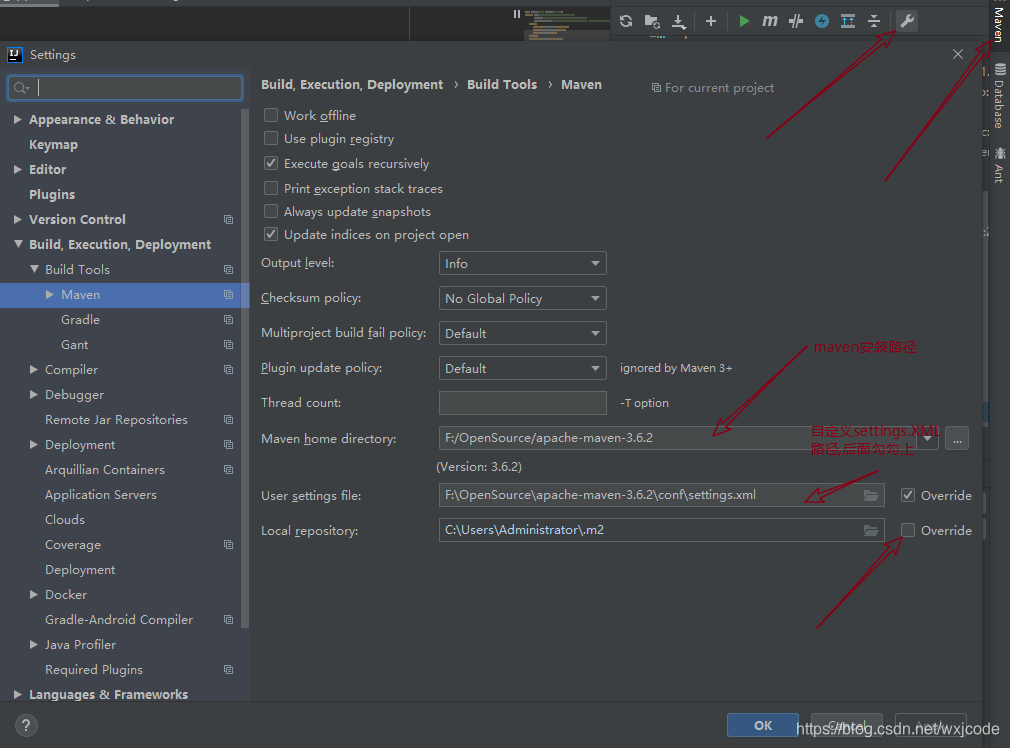Select Gradle under Build Tools
Image resolution: width=1010 pixels, height=748 pixels.
(x=81, y=320)
